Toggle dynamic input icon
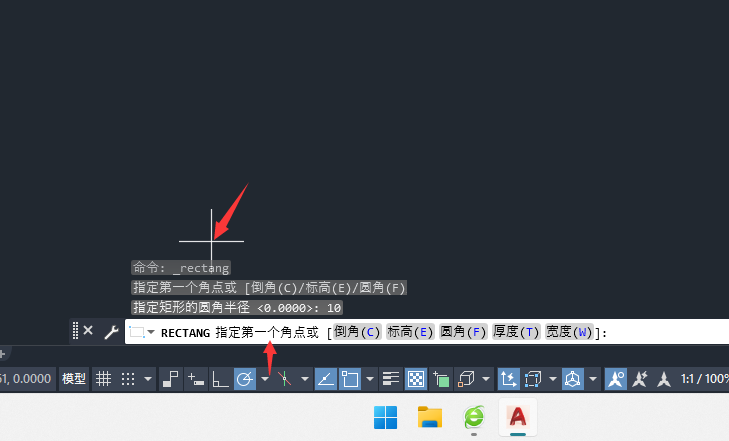 (196, 379)
